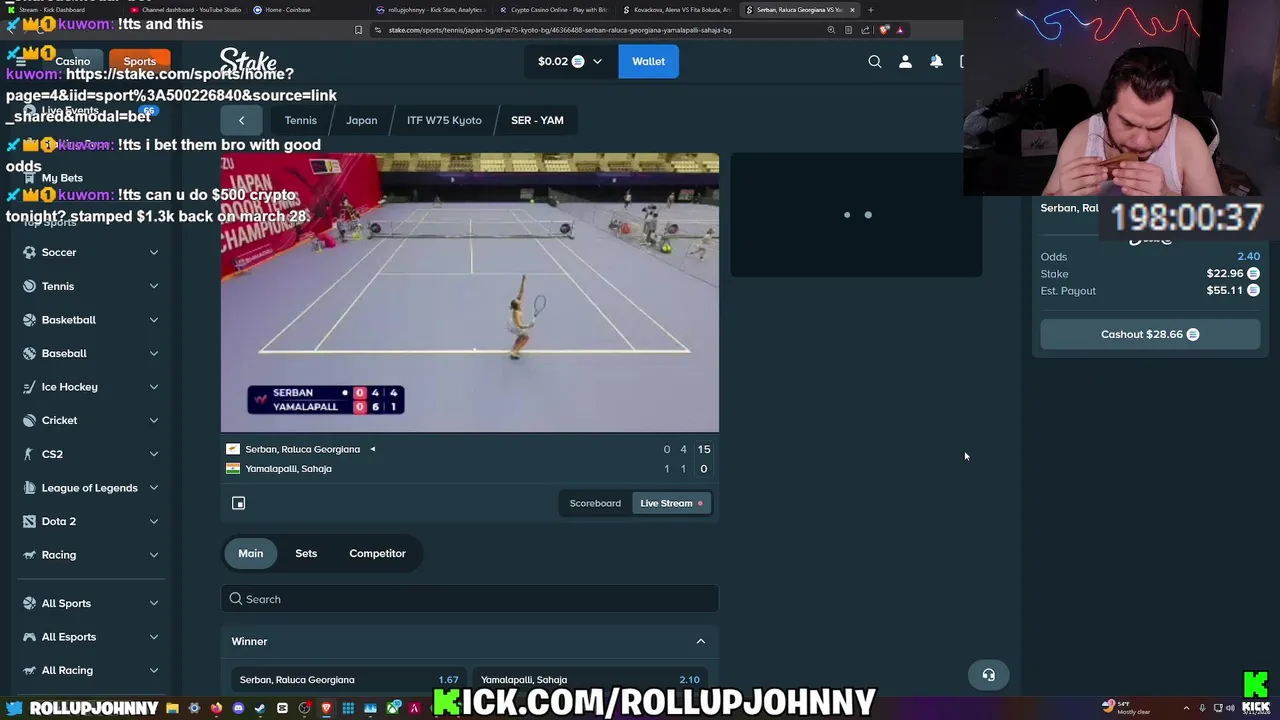
Task: Click the All Esports icon in sidebar
Action: coord(30,637)
